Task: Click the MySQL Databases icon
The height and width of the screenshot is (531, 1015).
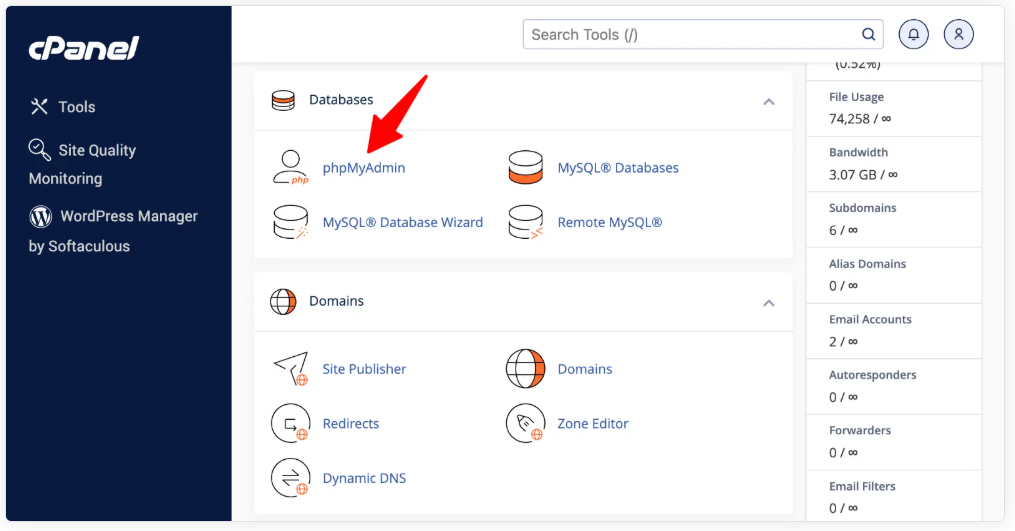Action: point(525,167)
